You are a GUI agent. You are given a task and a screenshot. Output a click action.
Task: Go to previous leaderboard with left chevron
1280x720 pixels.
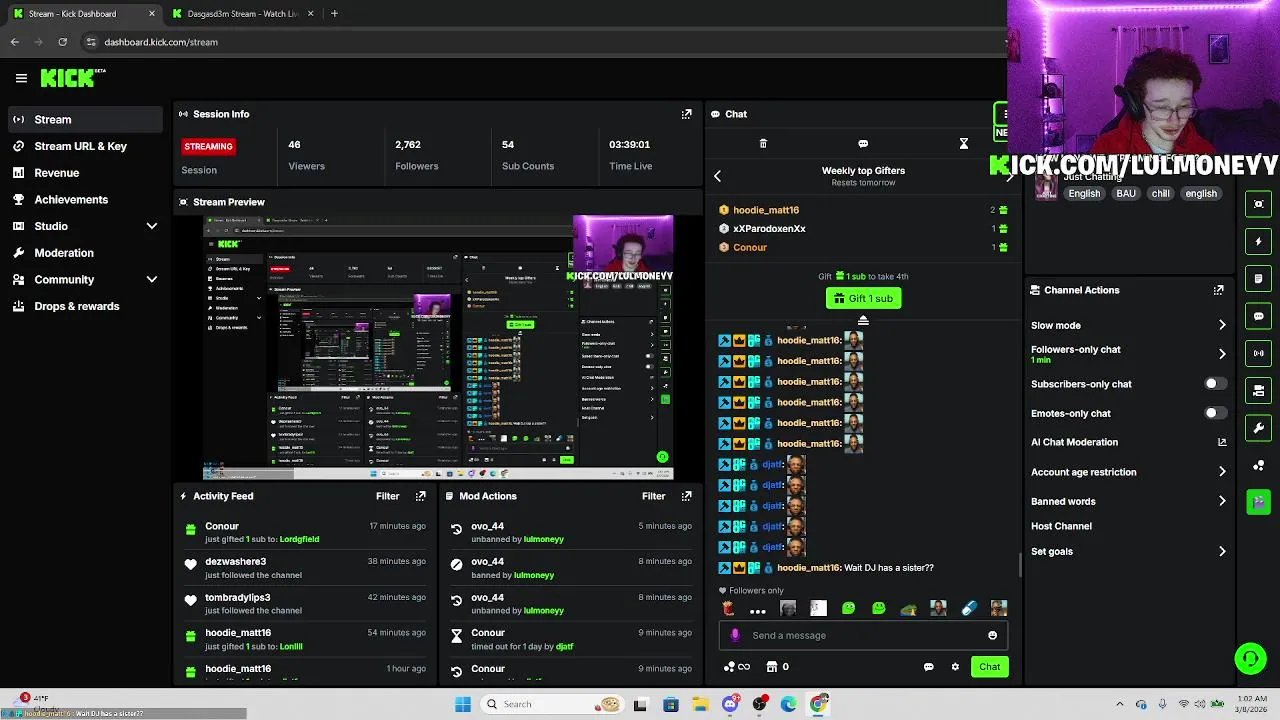pyautogui.click(x=717, y=177)
